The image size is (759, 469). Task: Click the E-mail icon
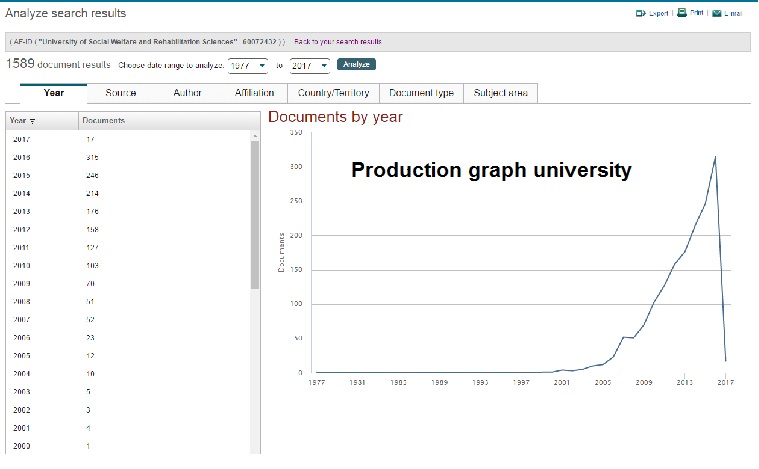point(718,13)
